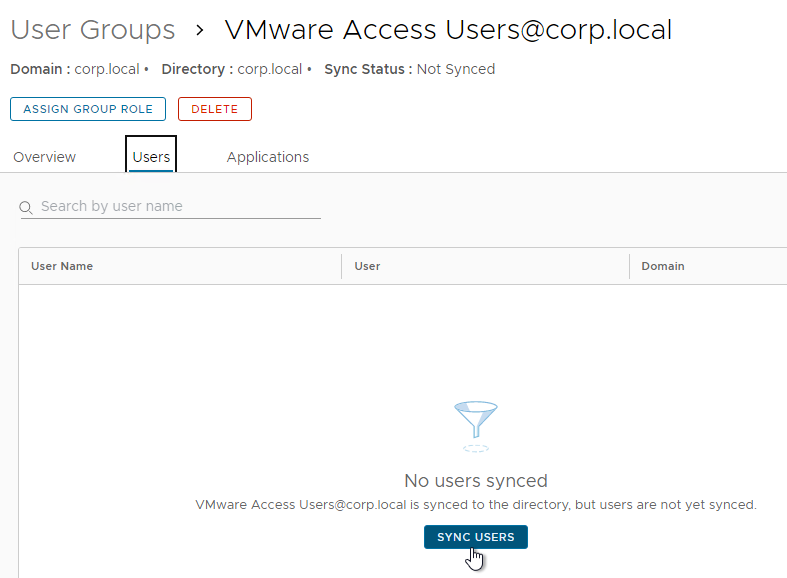
Task: Click the Assign Group Role button
Action: click(88, 109)
